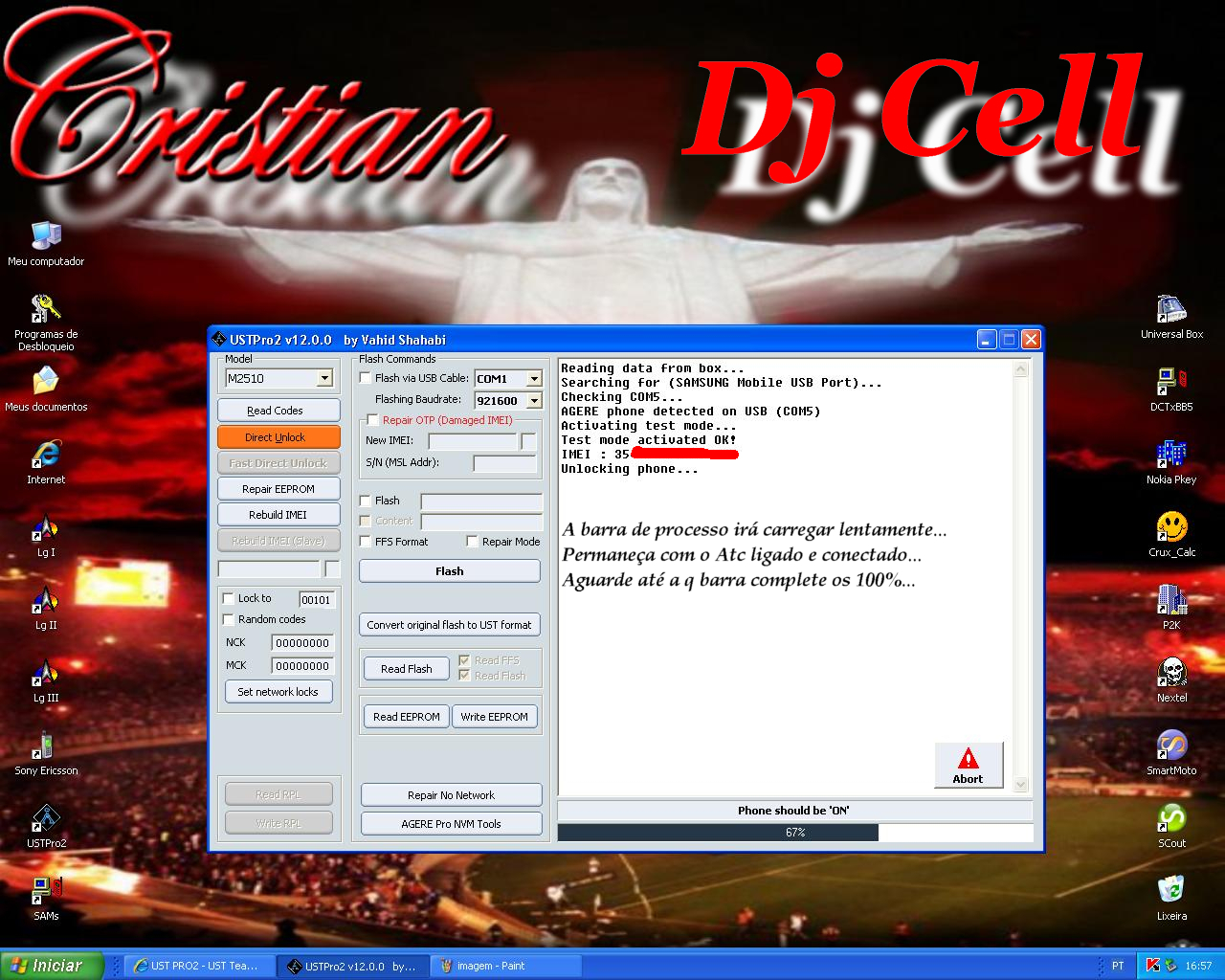Open AGERE Pro NVM Tools
Screen dimensions: 1225x980
pos(452,824)
